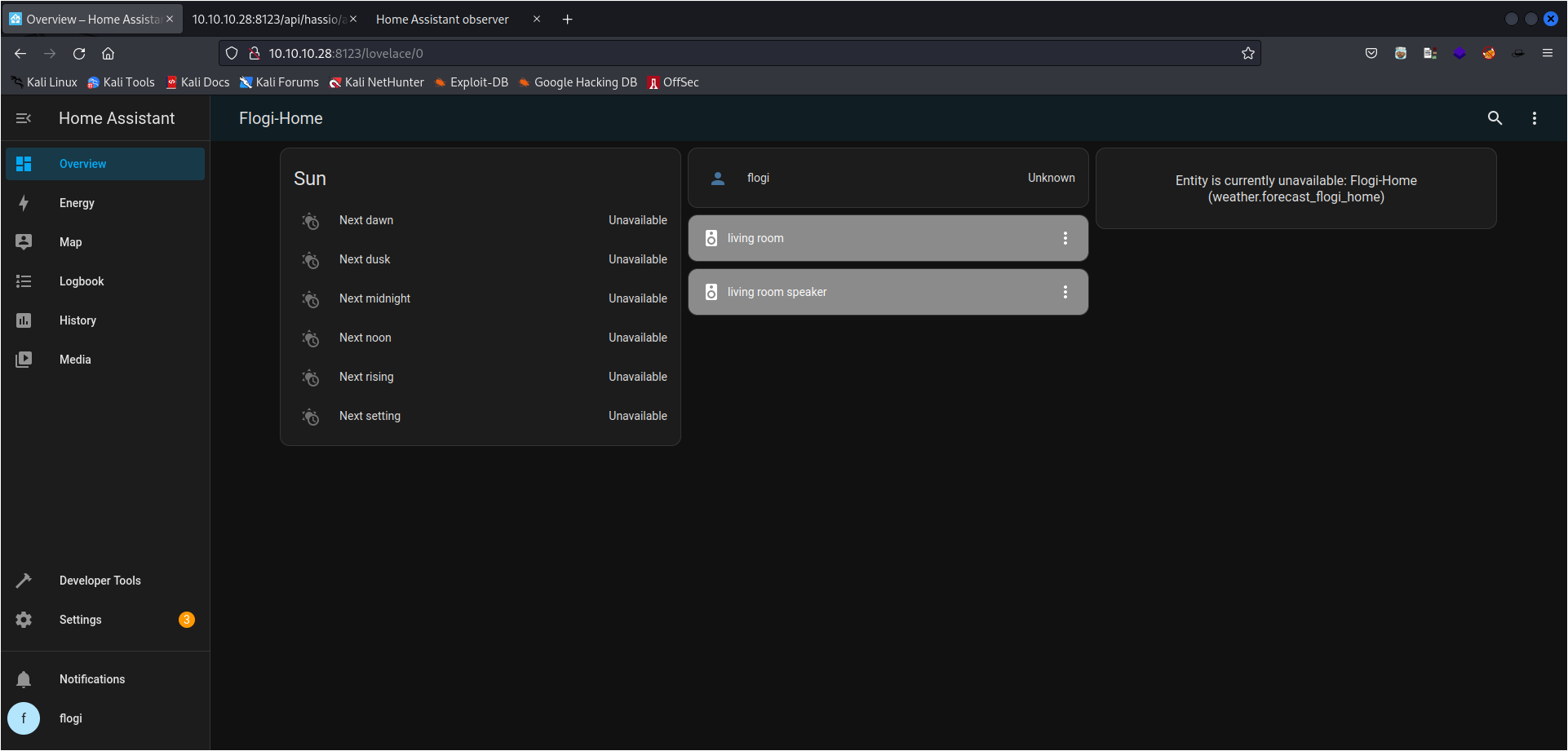Image resolution: width=1568 pixels, height=751 pixels.
Task: Click the Logbook list icon
Action: pyautogui.click(x=24, y=281)
